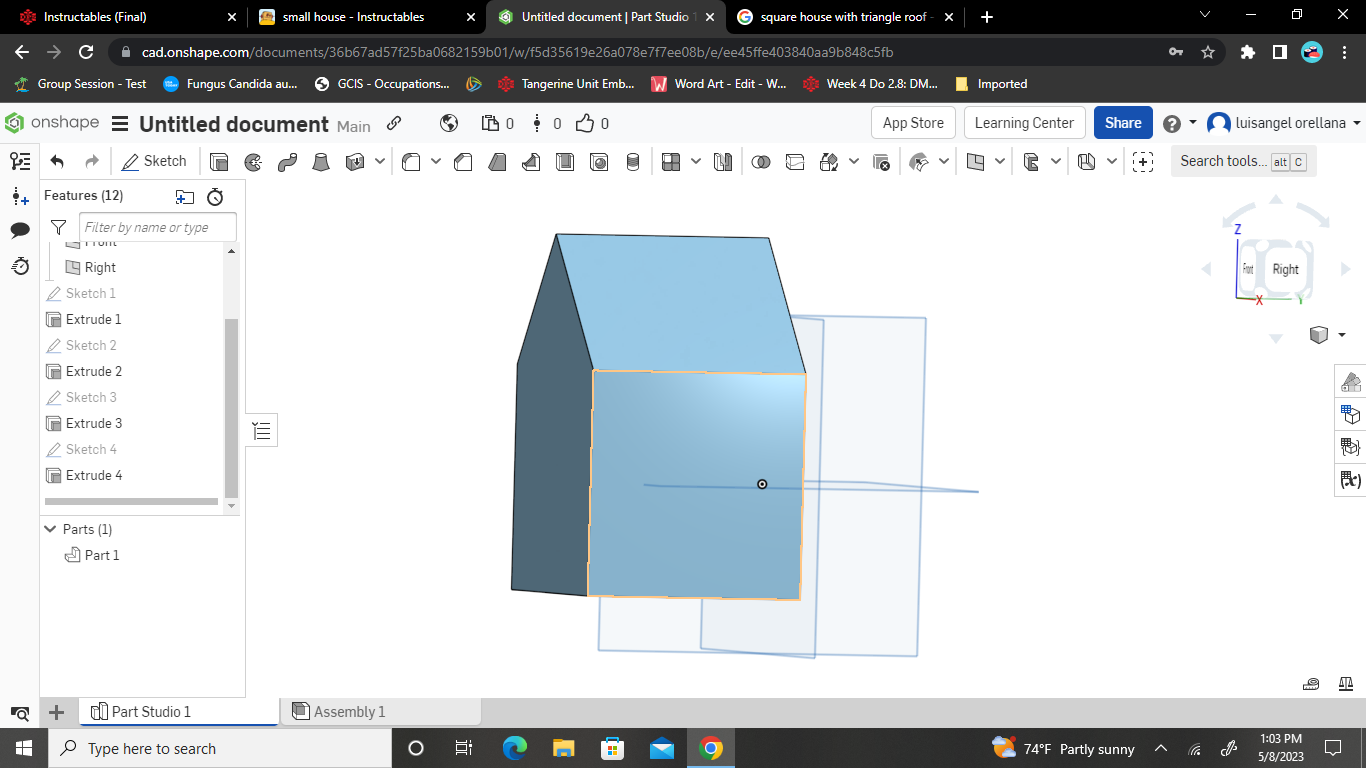1366x768 pixels.
Task: Open the Main branch menu
Action: pos(354,127)
